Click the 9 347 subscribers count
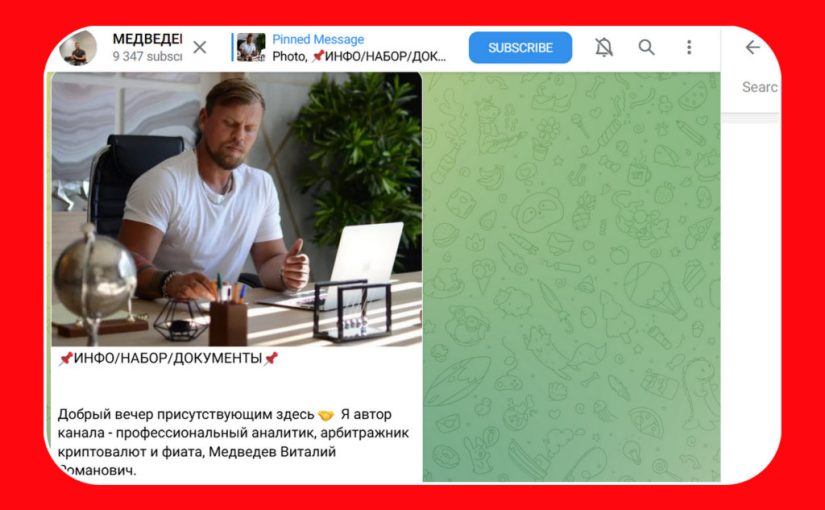The image size is (825, 510). click(x=147, y=56)
